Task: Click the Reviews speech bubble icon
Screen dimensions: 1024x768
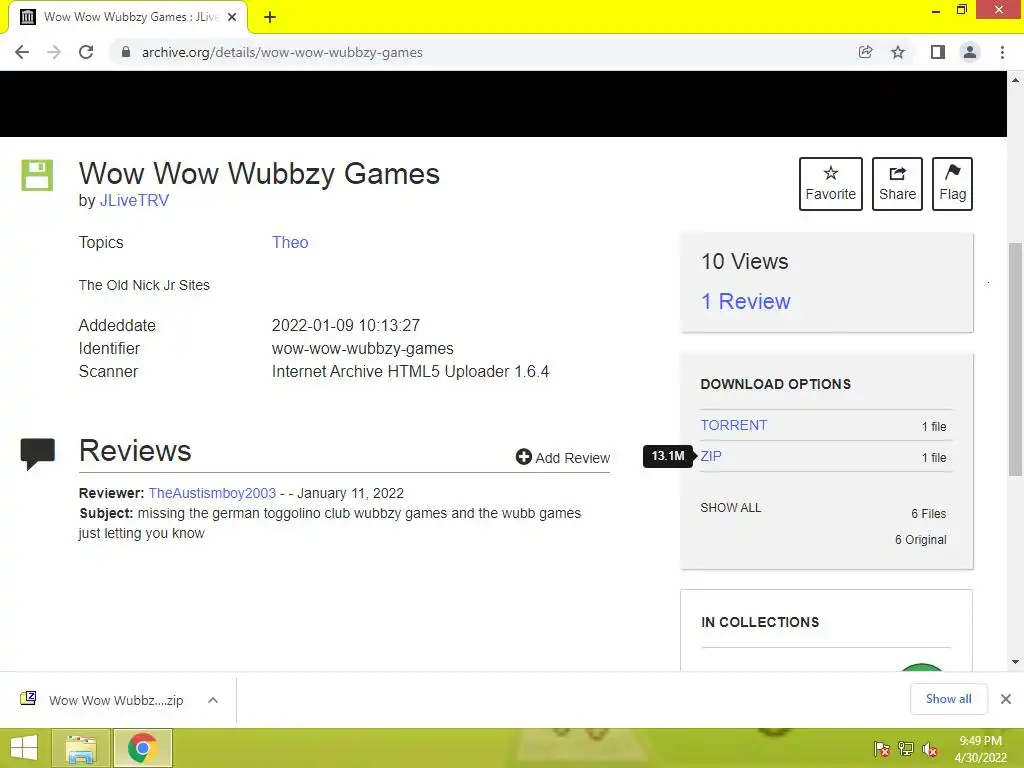Action: tap(38, 453)
